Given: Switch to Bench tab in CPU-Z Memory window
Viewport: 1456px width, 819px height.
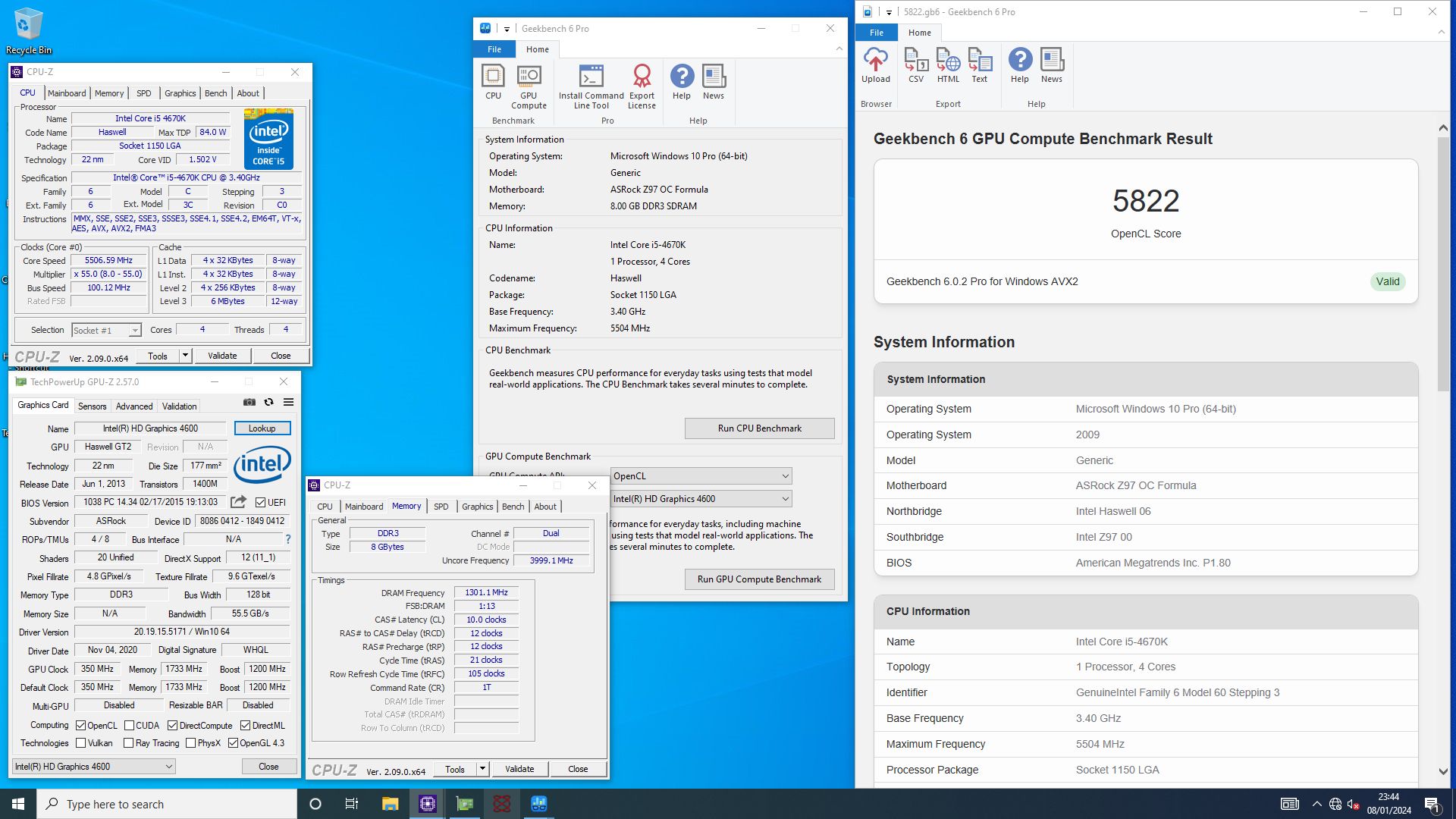Looking at the screenshot, I should [x=513, y=507].
